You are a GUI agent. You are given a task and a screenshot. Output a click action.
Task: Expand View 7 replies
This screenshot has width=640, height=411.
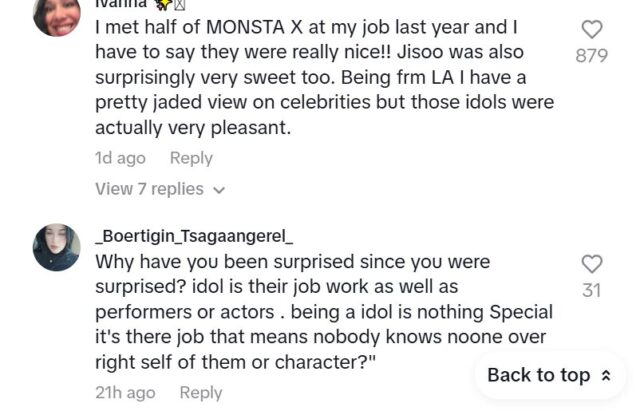coord(149,189)
